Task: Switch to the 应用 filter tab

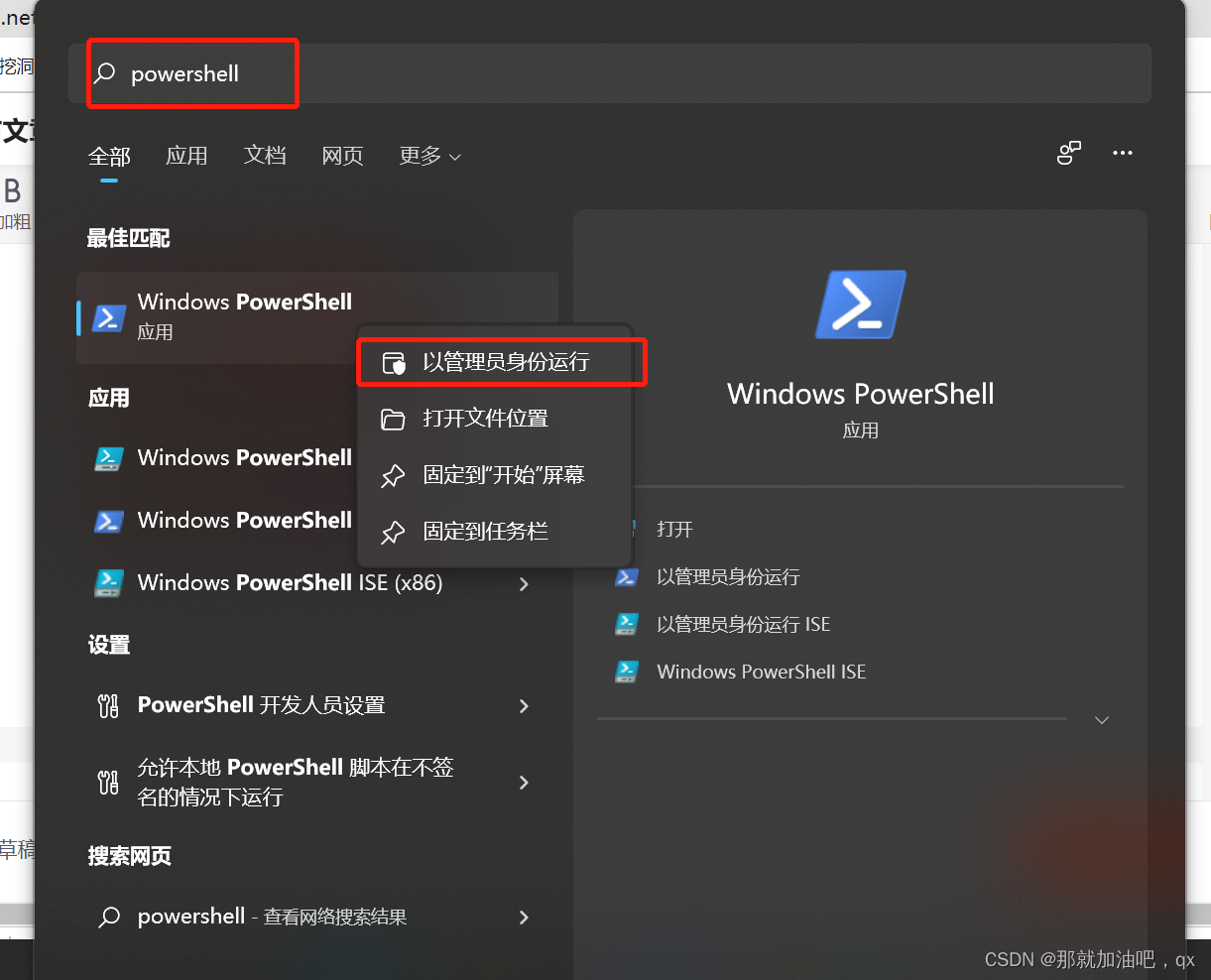Action: 186,156
